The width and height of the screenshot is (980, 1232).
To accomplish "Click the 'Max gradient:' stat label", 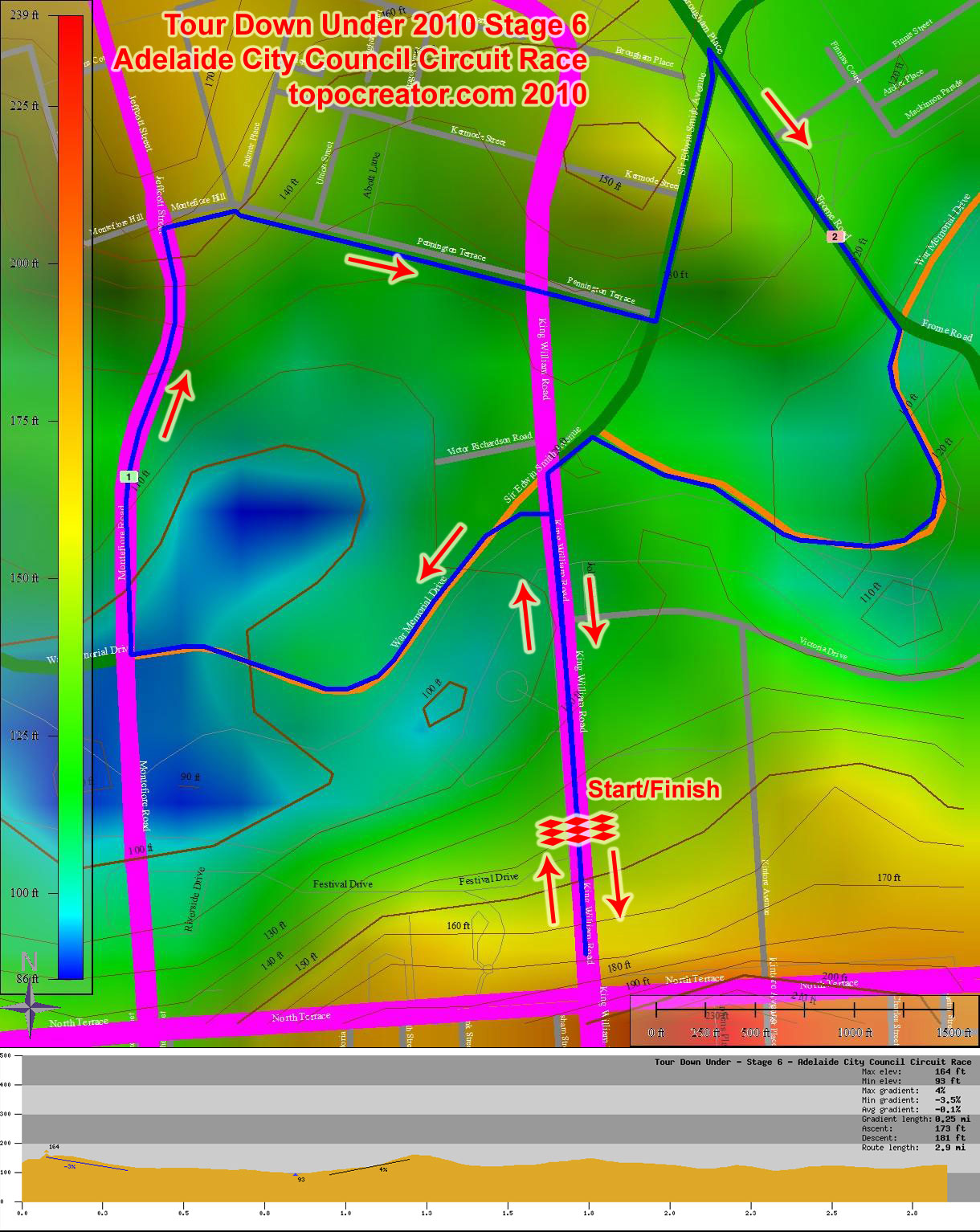I will 890,1091.
